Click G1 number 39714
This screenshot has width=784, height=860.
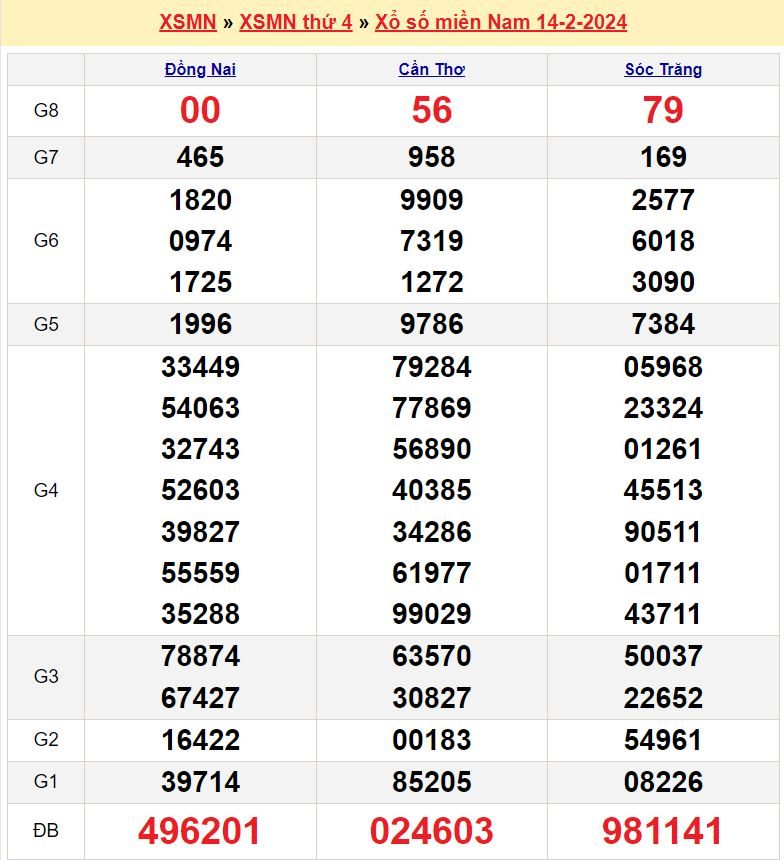(x=200, y=782)
